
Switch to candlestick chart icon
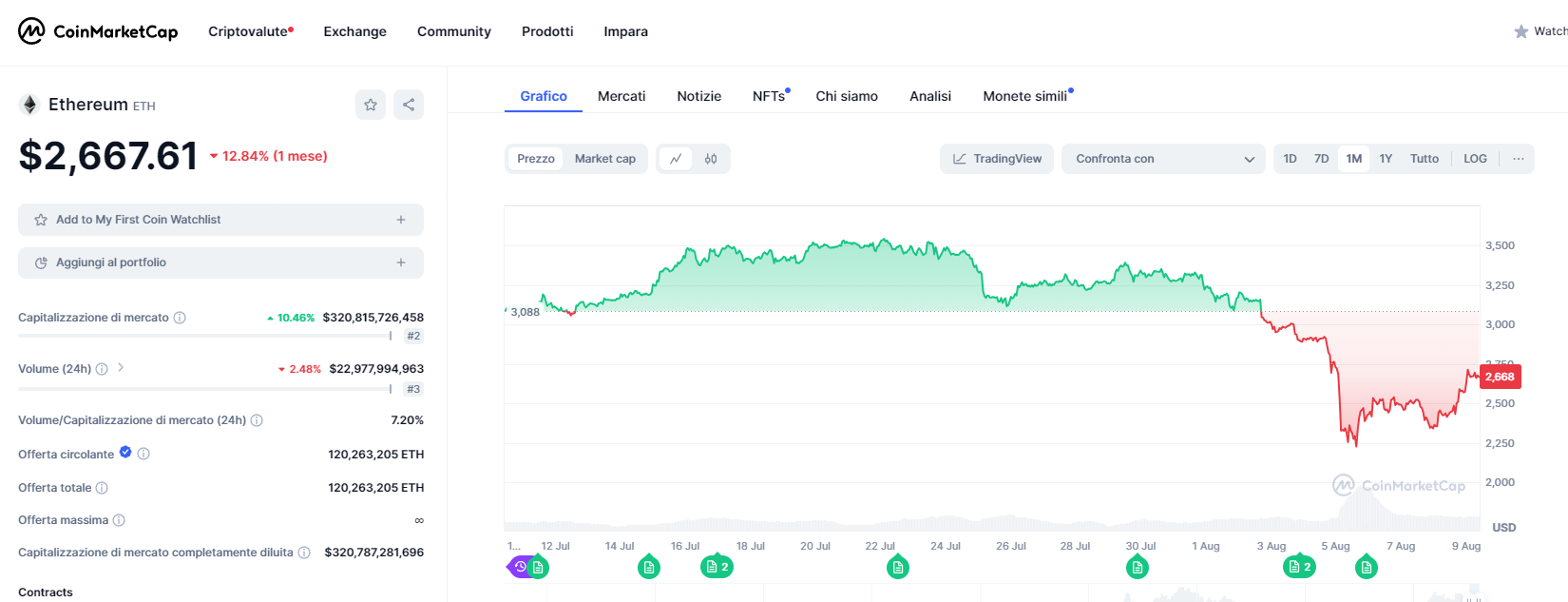[x=711, y=159]
